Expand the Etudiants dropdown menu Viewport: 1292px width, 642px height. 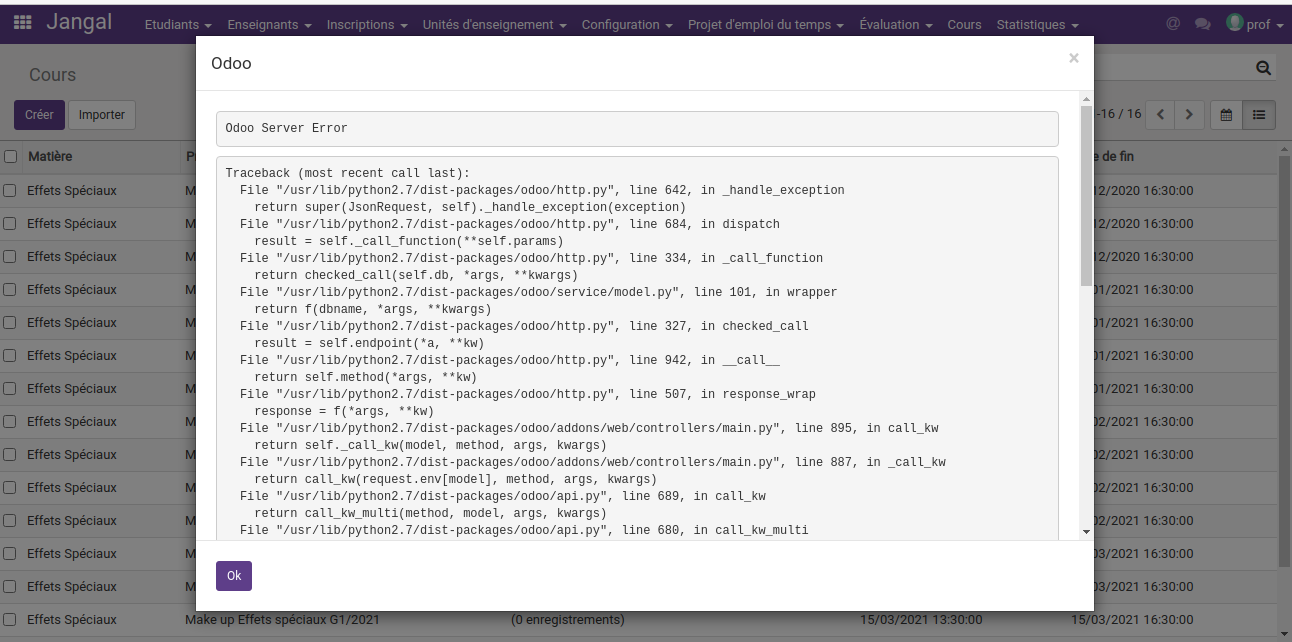178,24
